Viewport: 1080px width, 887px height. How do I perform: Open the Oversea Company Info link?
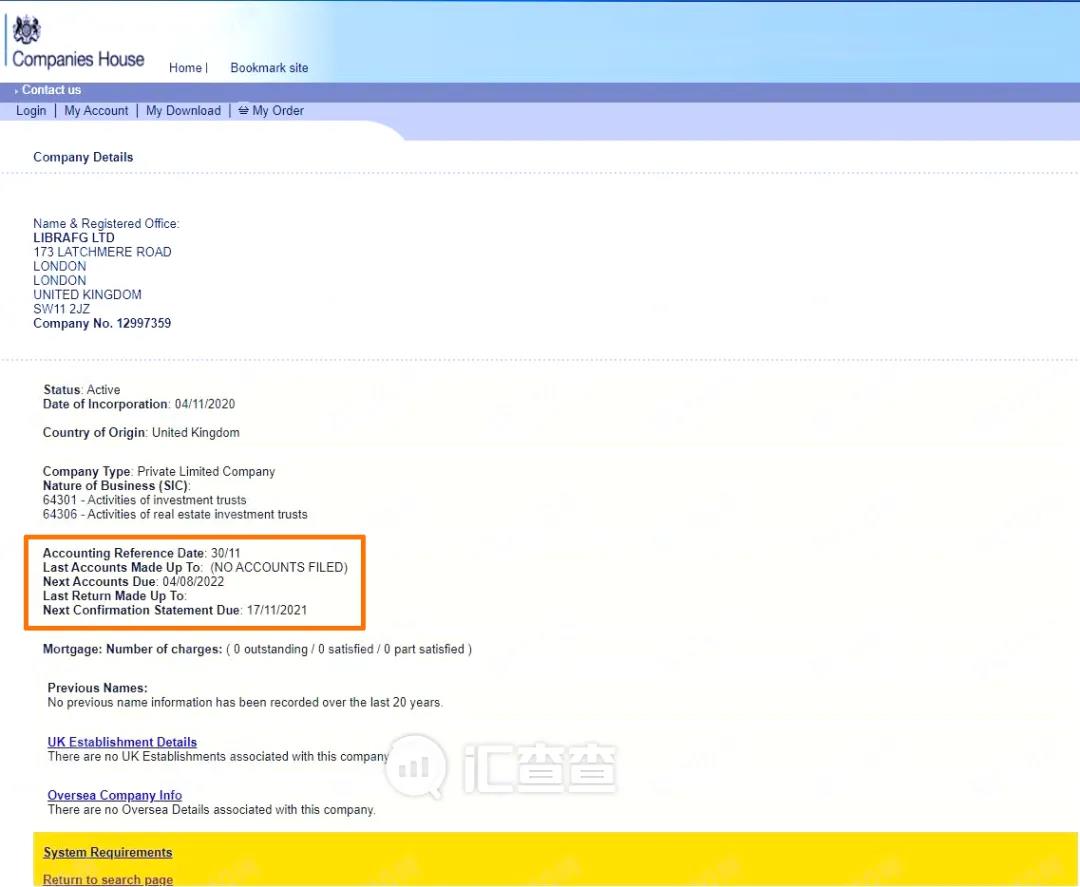(114, 795)
